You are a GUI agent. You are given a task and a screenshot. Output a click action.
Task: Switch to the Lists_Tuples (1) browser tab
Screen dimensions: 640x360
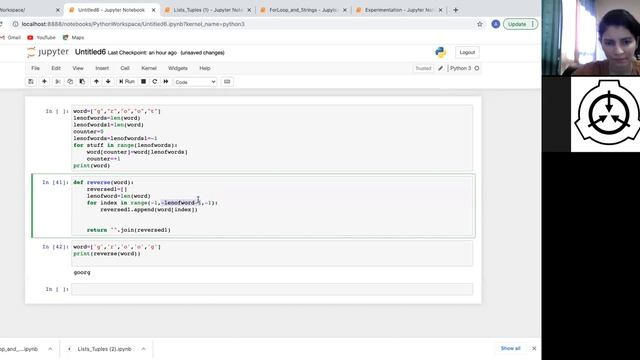[x=208, y=10]
